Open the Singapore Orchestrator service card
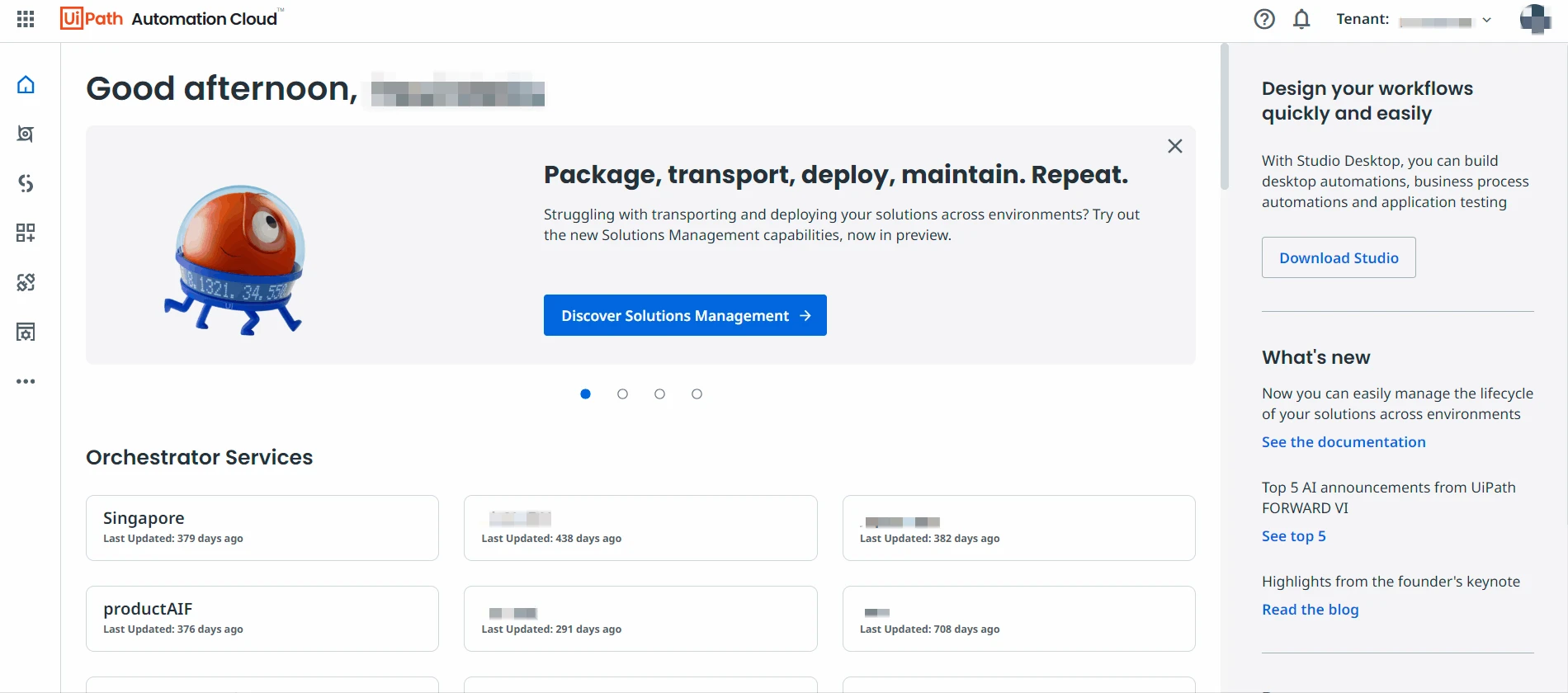This screenshot has width=1568, height=693. tap(262, 528)
